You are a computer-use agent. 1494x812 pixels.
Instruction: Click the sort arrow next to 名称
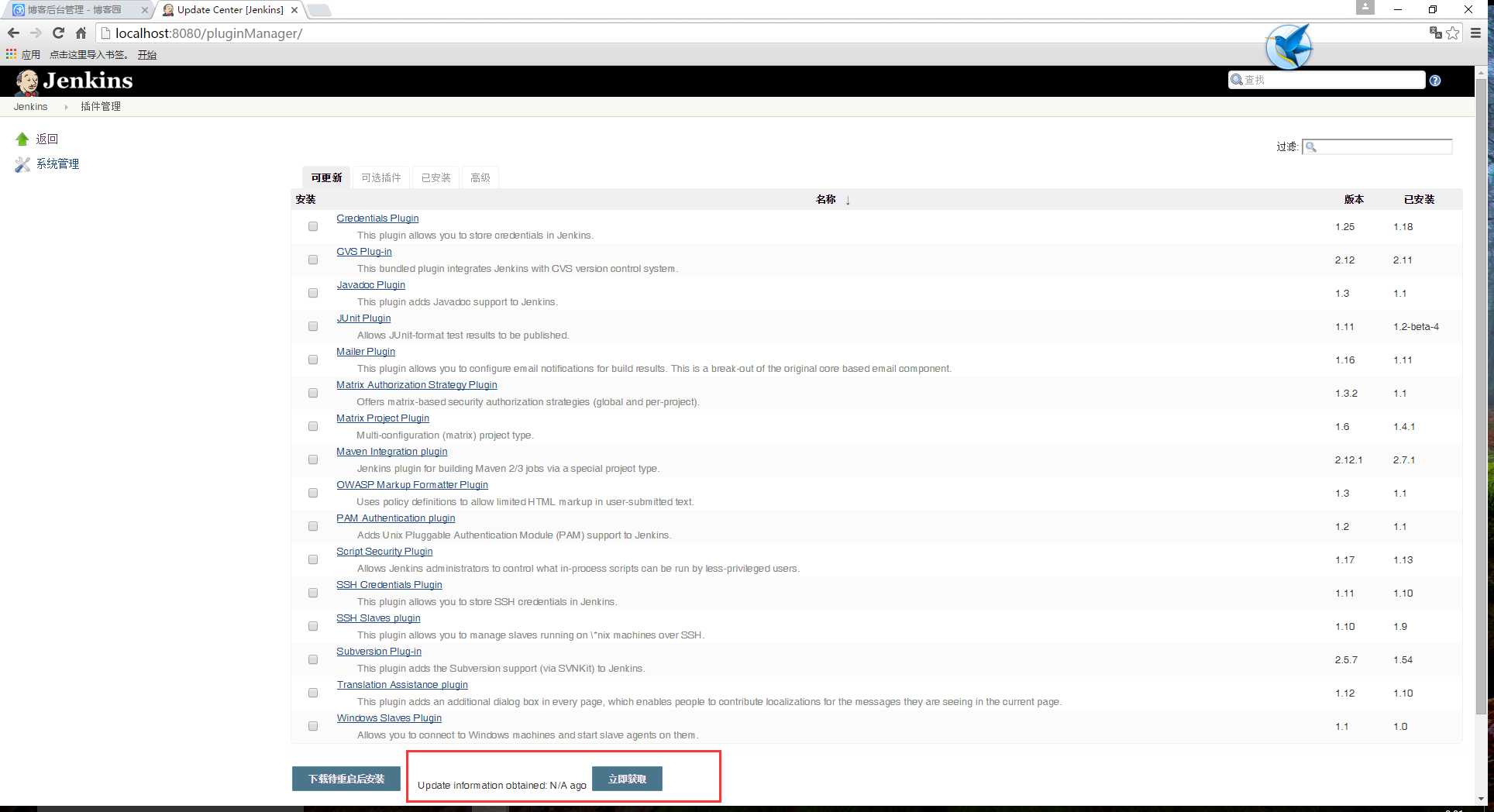[848, 200]
